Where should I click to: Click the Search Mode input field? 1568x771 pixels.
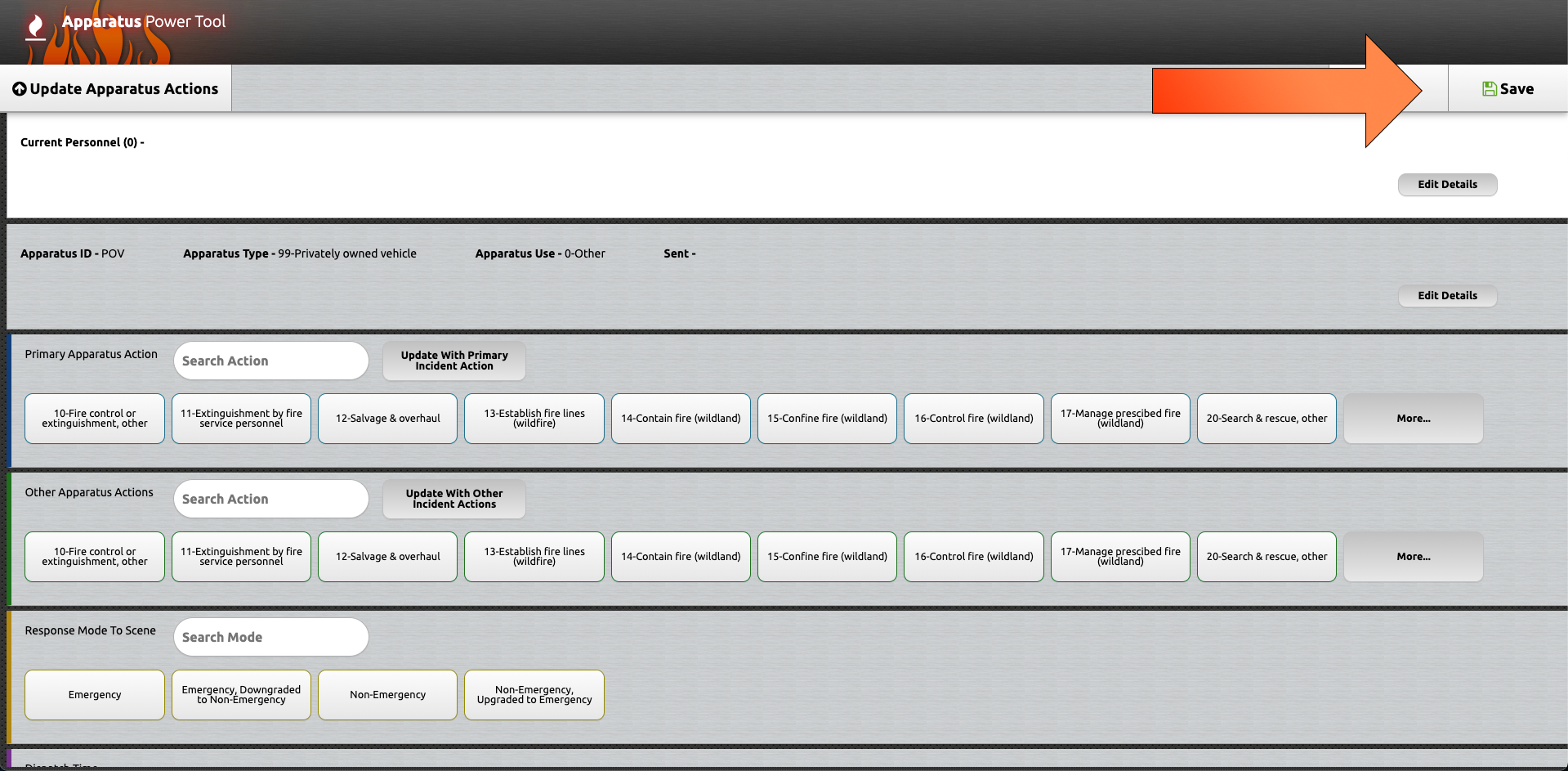point(270,637)
